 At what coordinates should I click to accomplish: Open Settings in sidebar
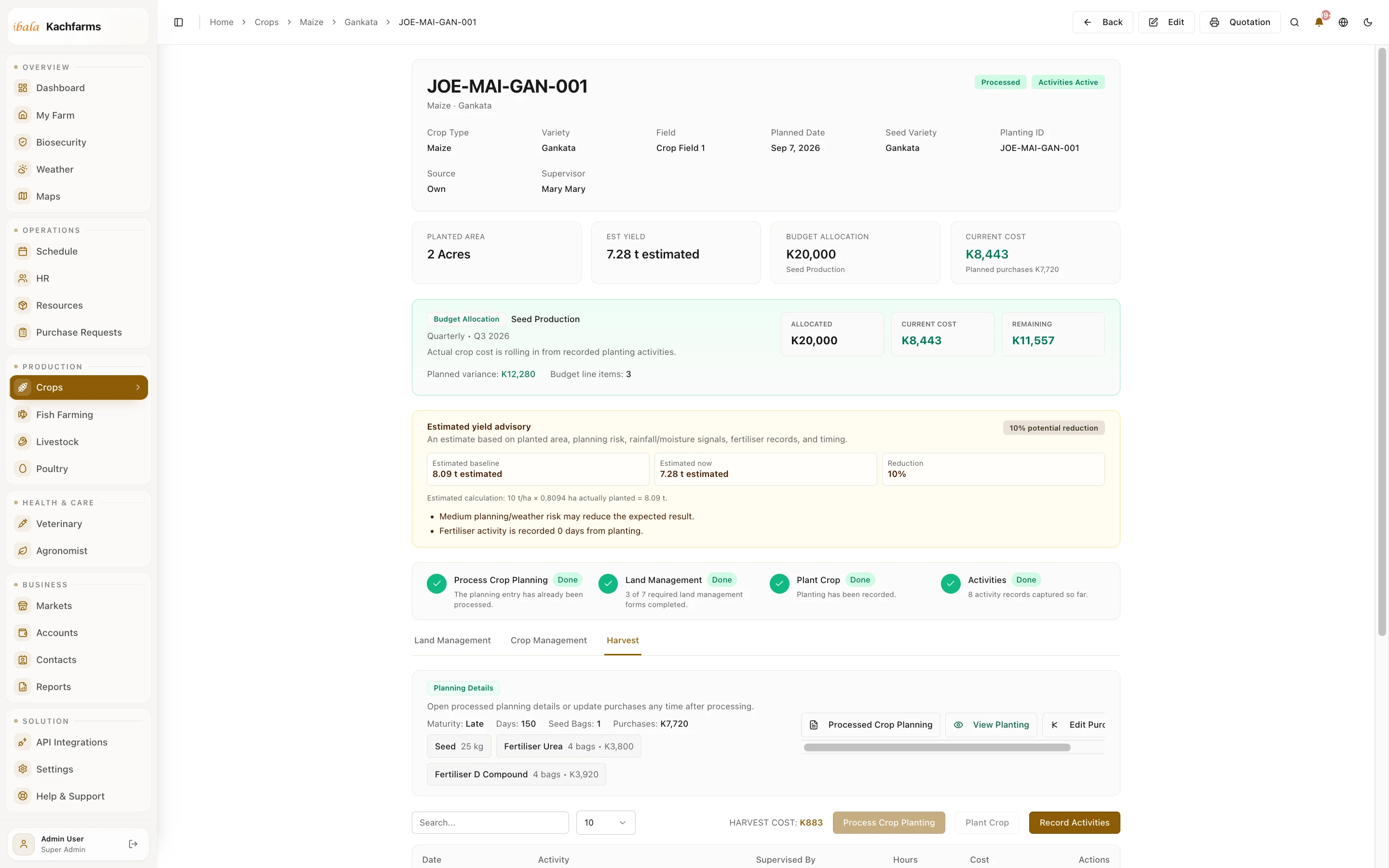coord(79,769)
